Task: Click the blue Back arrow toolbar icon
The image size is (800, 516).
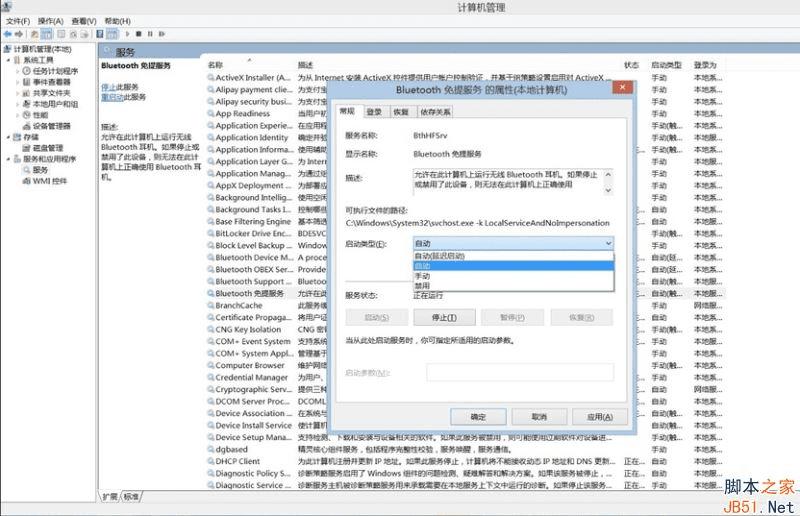Action: click(7, 34)
